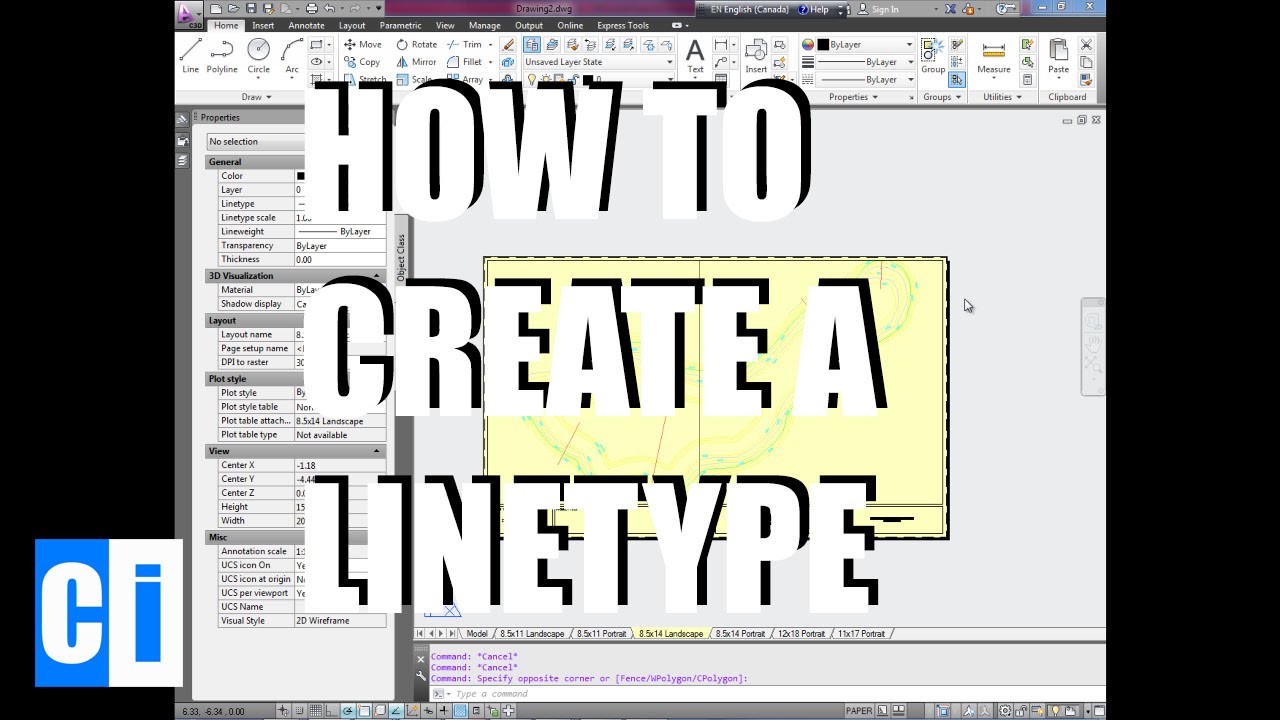The width and height of the screenshot is (1280, 720).
Task: Activate the Trim command
Action: [464, 44]
